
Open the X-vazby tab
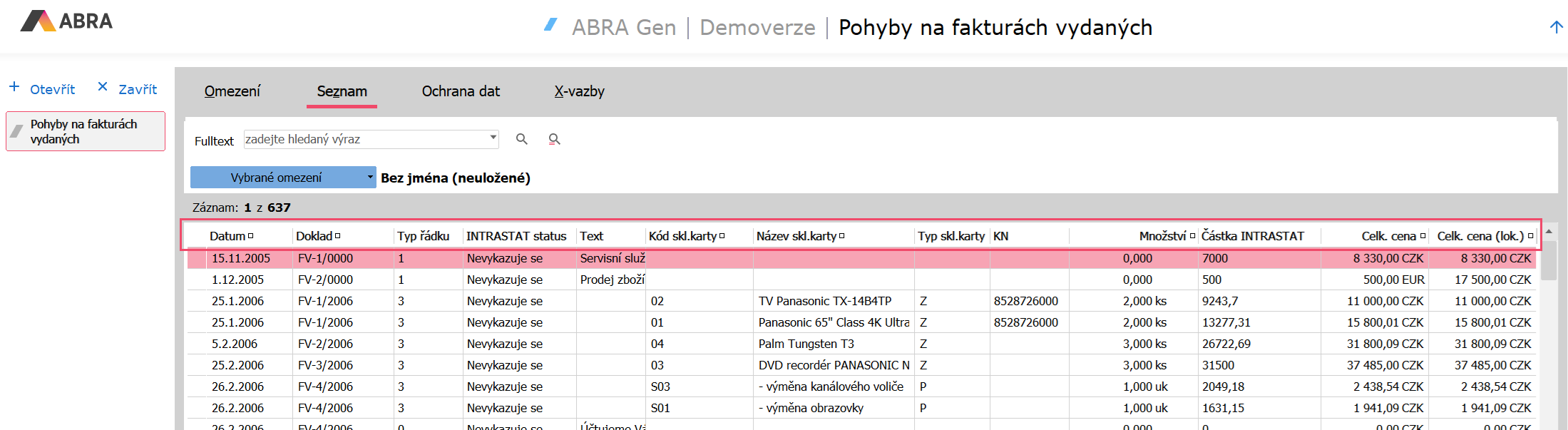(x=580, y=91)
